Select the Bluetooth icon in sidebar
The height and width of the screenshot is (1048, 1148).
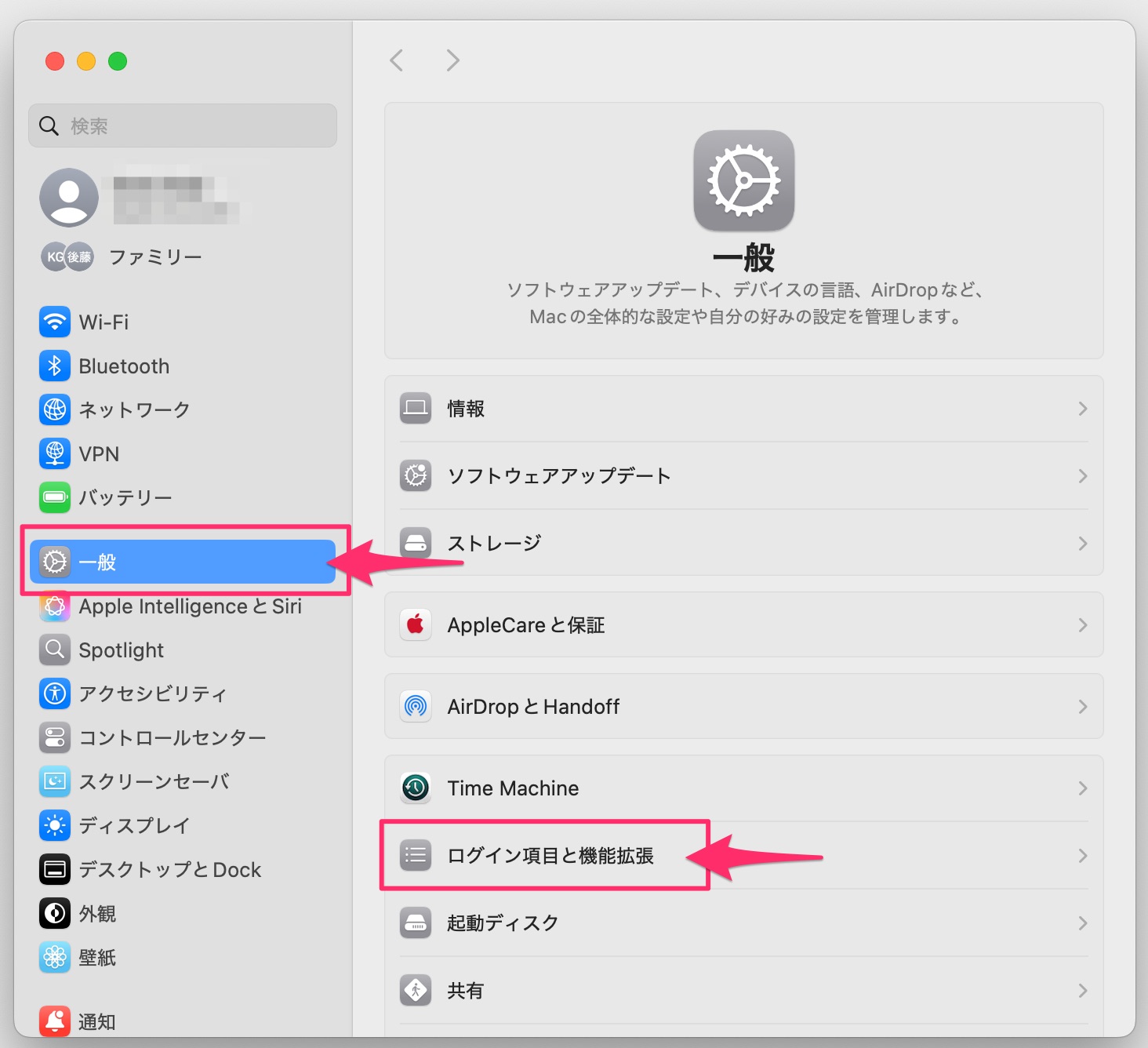point(55,366)
